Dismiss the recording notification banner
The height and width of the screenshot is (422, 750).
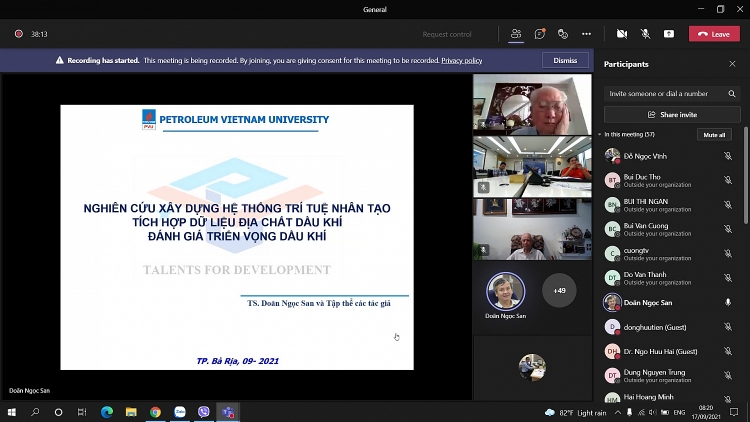pos(565,60)
